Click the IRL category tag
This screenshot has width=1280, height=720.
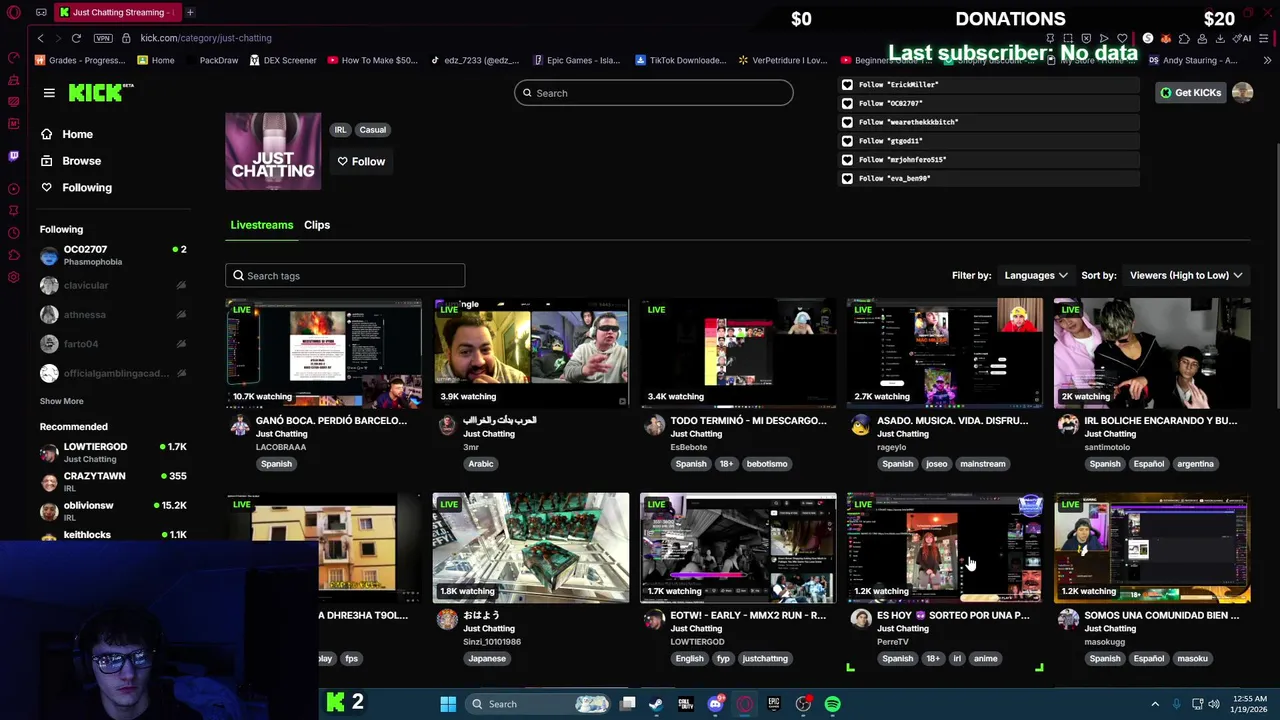340,130
